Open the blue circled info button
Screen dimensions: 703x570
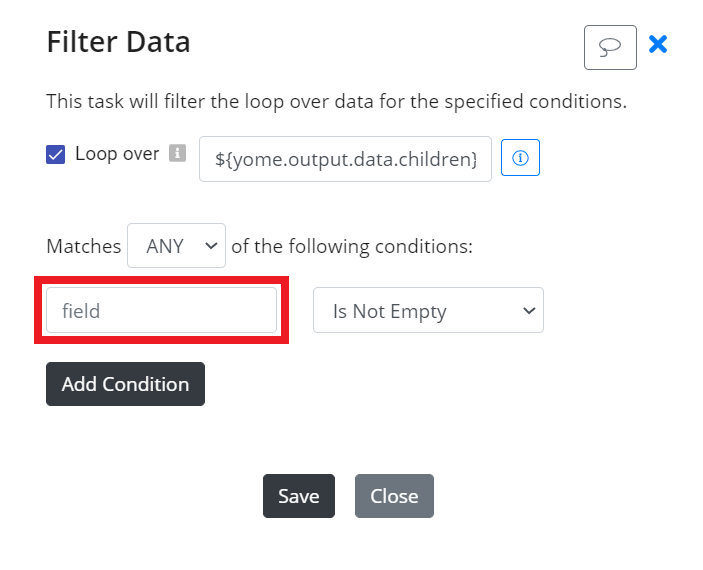coord(520,158)
